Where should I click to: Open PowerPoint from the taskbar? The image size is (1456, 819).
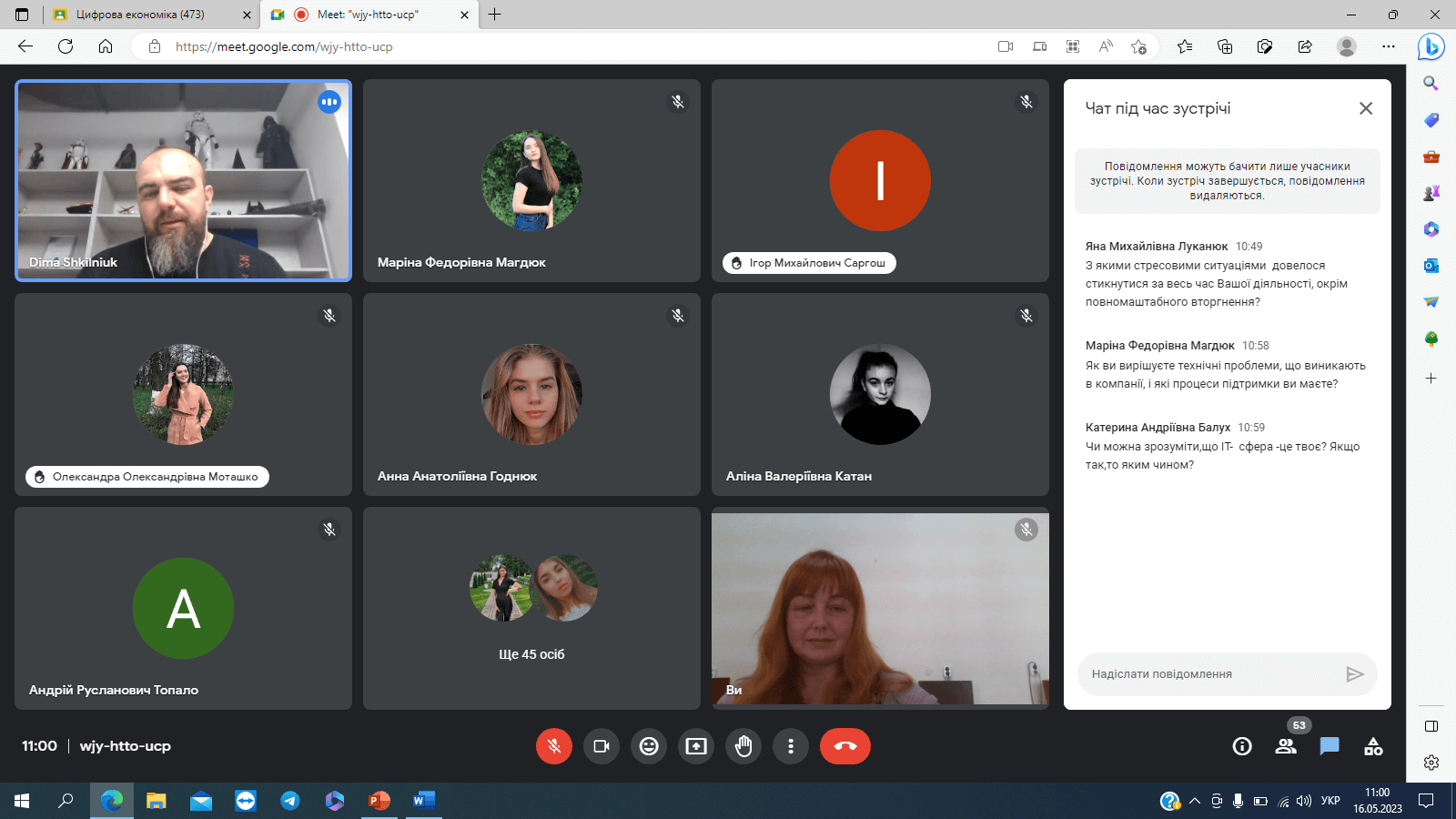pyautogui.click(x=379, y=801)
